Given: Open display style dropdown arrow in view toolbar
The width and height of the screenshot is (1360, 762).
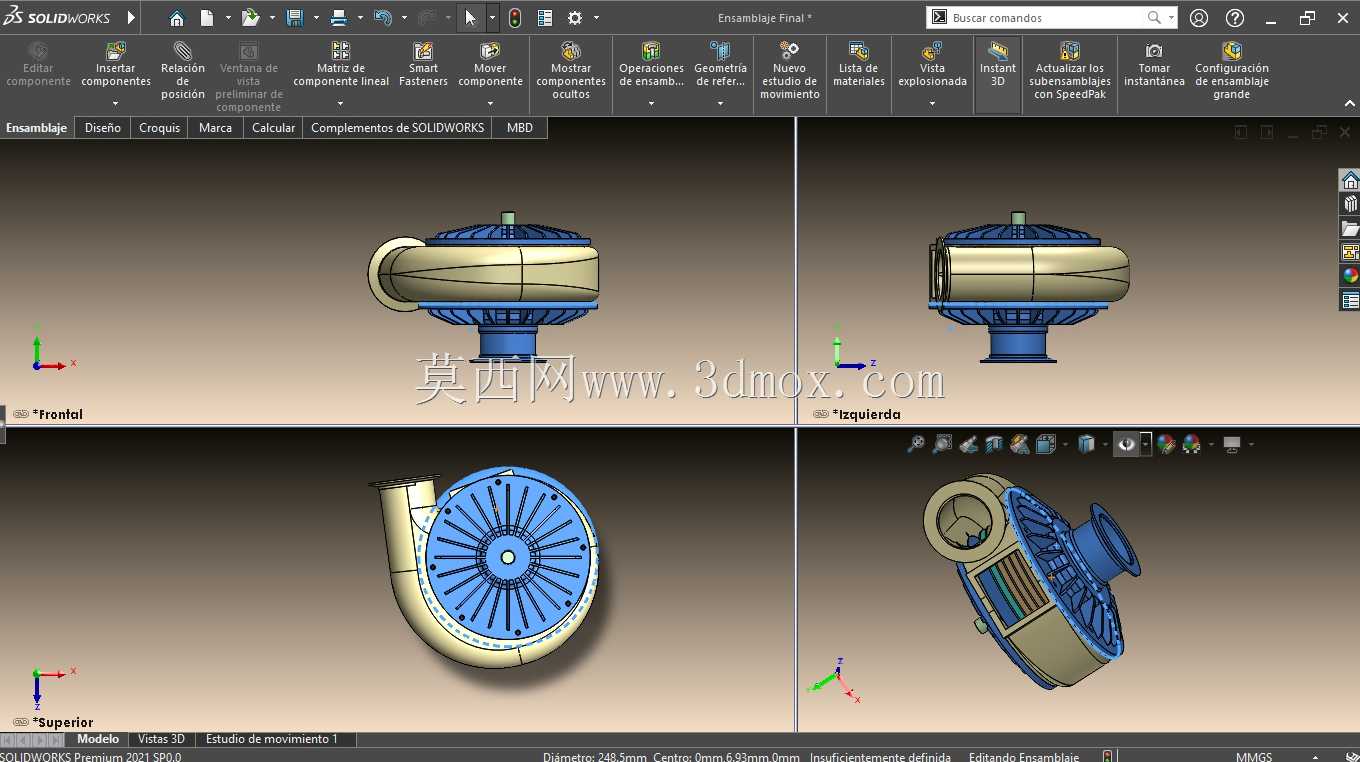Looking at the screenshot, I should (x=1104, y=444).
